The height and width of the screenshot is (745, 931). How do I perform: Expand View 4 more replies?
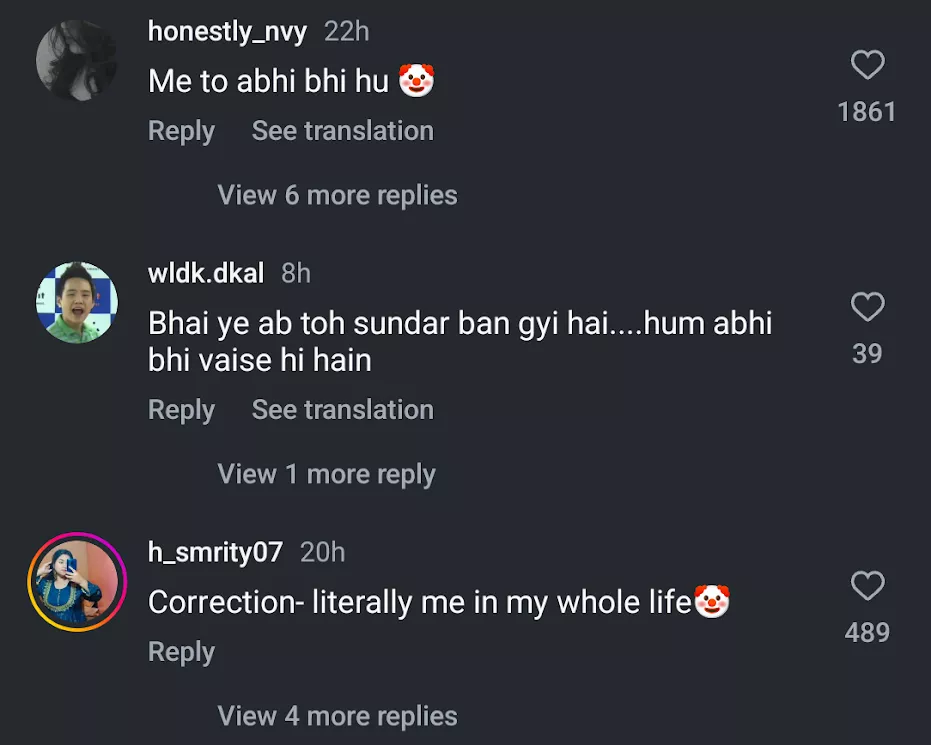[337, 716]
